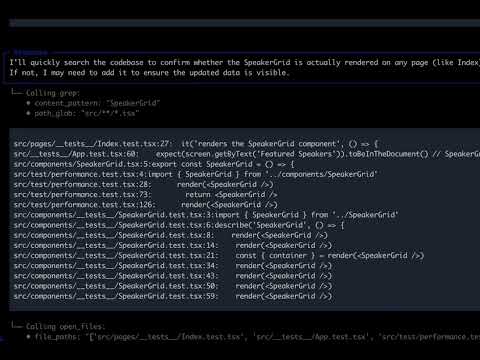Viewport: 480px width, 360px height.
Task: Click the 'Calling open_files:' tool call line
Action: click(x=65, y=326)
